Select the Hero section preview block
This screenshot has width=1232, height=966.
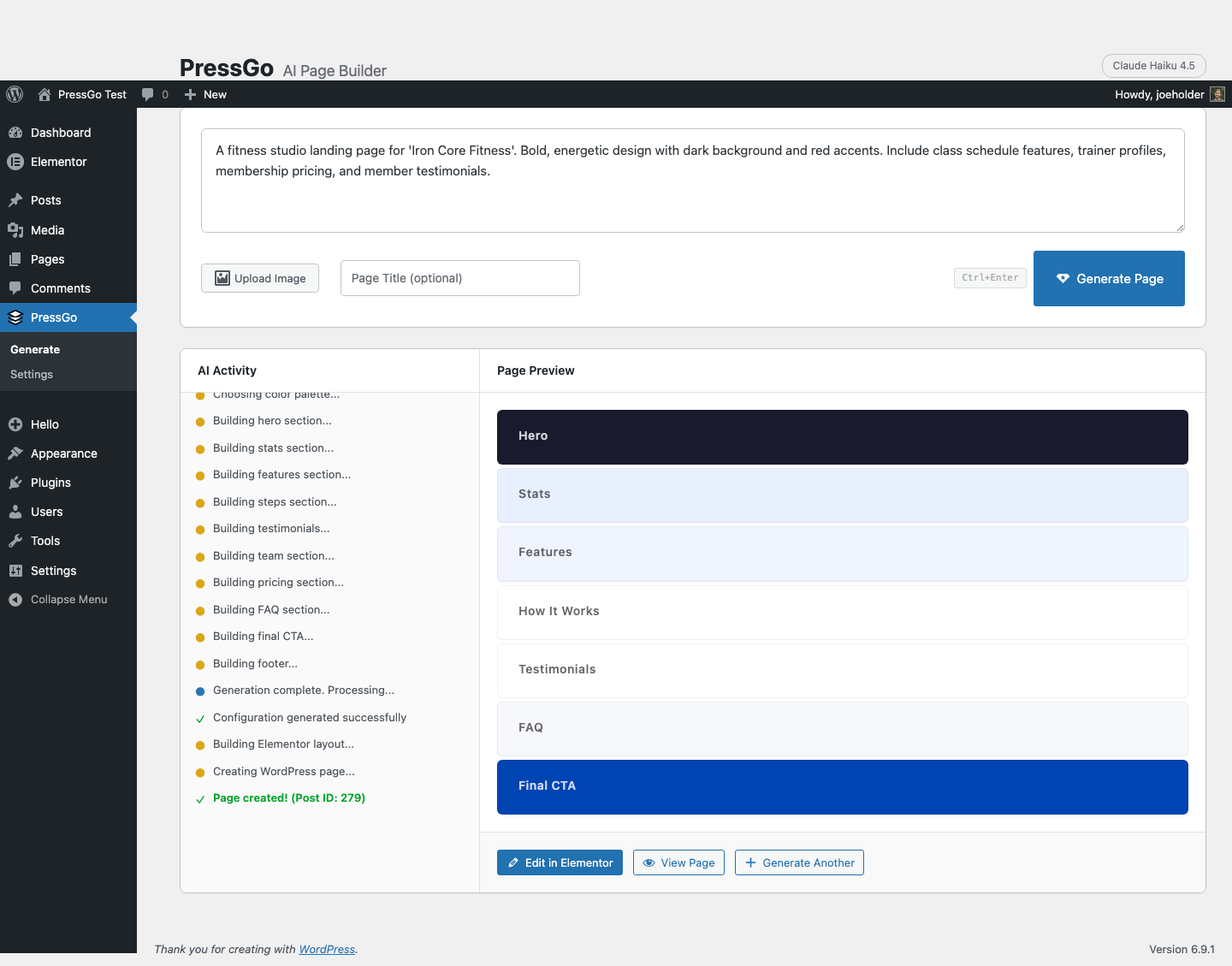[x=843, y=437]
